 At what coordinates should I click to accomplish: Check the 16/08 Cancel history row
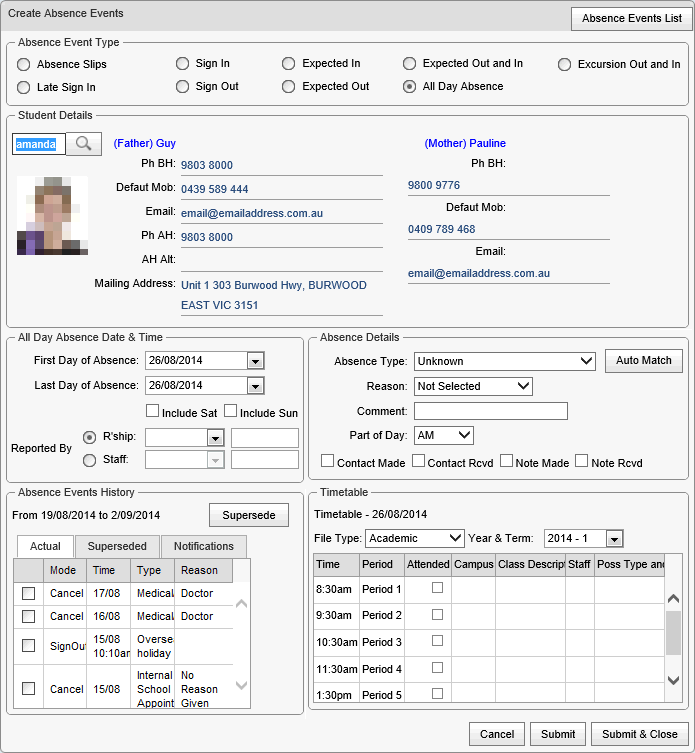click(x=29, y=617)
